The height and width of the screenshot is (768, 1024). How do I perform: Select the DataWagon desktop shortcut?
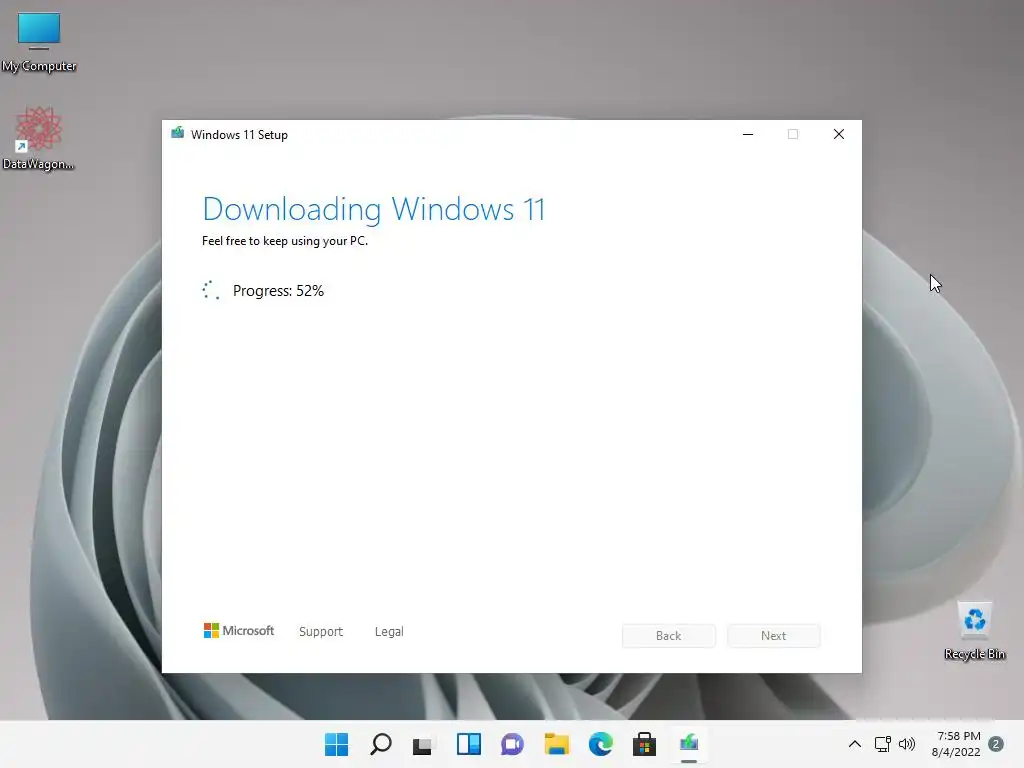tap(38, 138)
